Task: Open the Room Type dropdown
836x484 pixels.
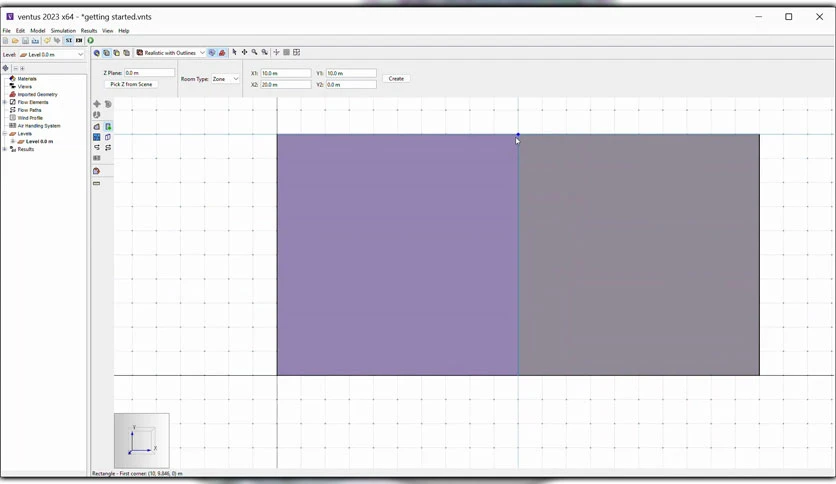Action: click(225, 79)
